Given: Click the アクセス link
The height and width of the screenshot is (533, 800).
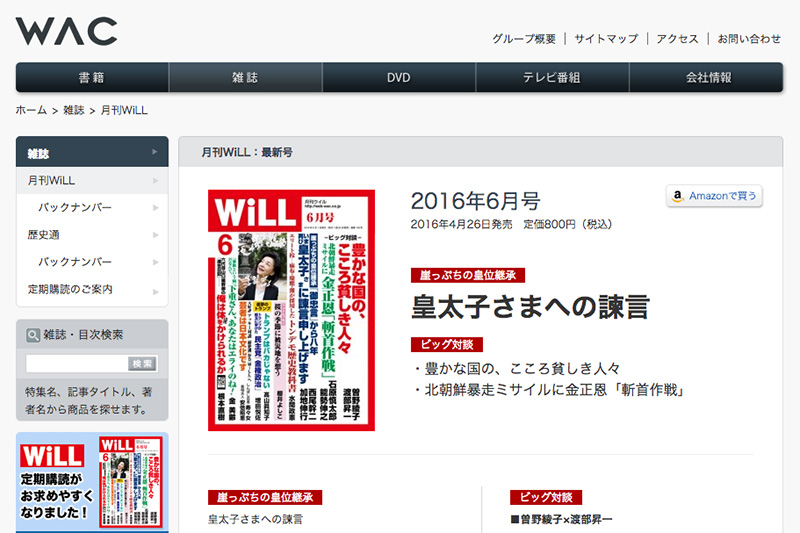Looking at the screenshot, I should [677, 39].
